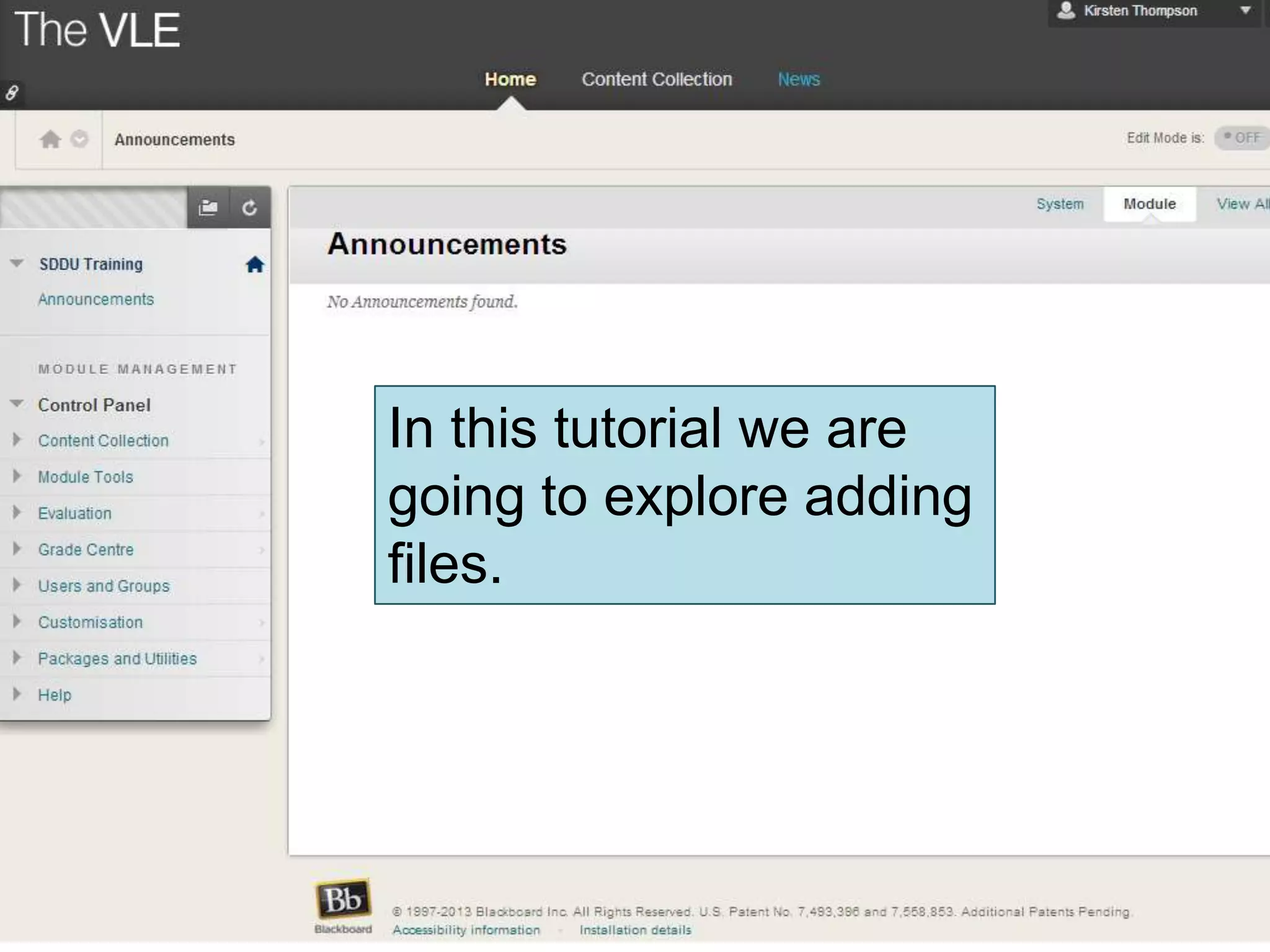
Task: Click the blue home icon beside SDDU Training
Action: 255,265
